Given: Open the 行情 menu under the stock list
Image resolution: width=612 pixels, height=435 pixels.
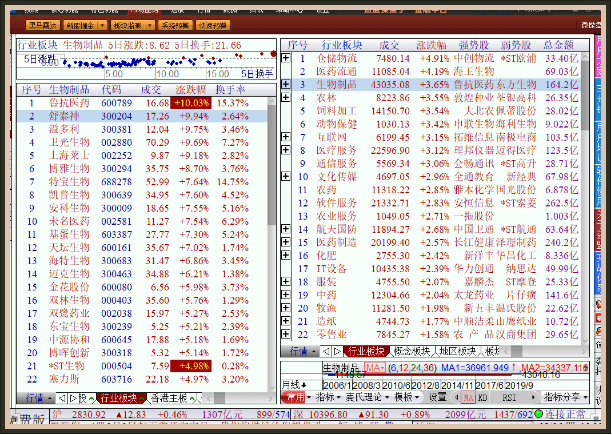Looking at the screenshot, I should click(x=38, y=398).
